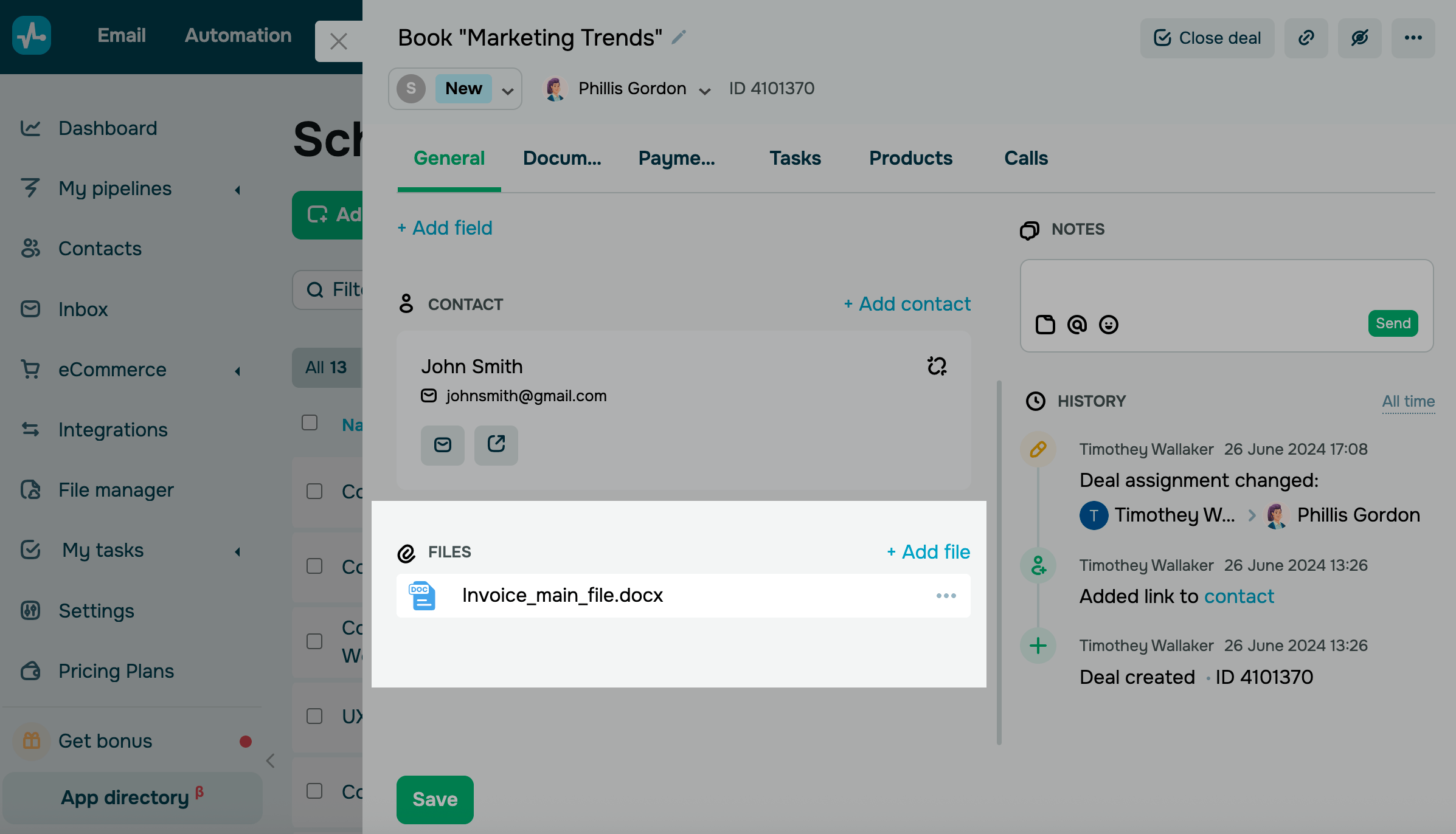Viewport: 1456px width, 834px height.
Task: Check the select-all checkbox in table header
Action: pos(310,422)
